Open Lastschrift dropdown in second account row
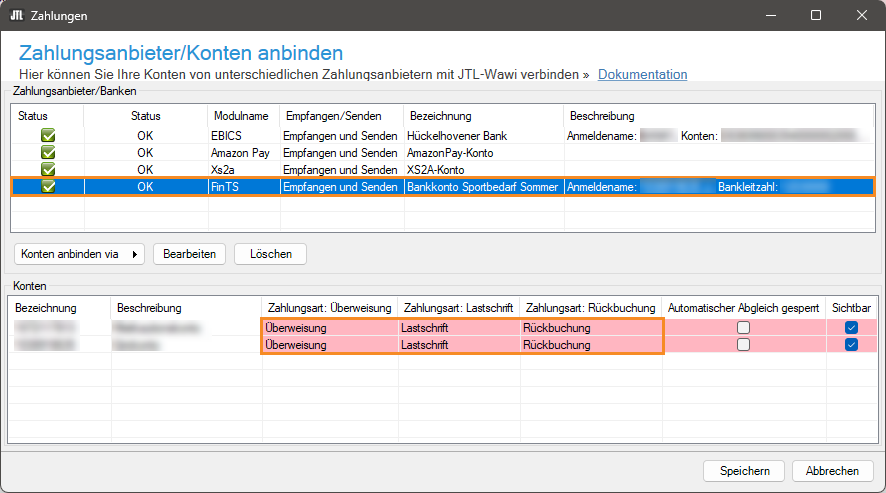Screen dimensions: 886x493 coord(458,345)
